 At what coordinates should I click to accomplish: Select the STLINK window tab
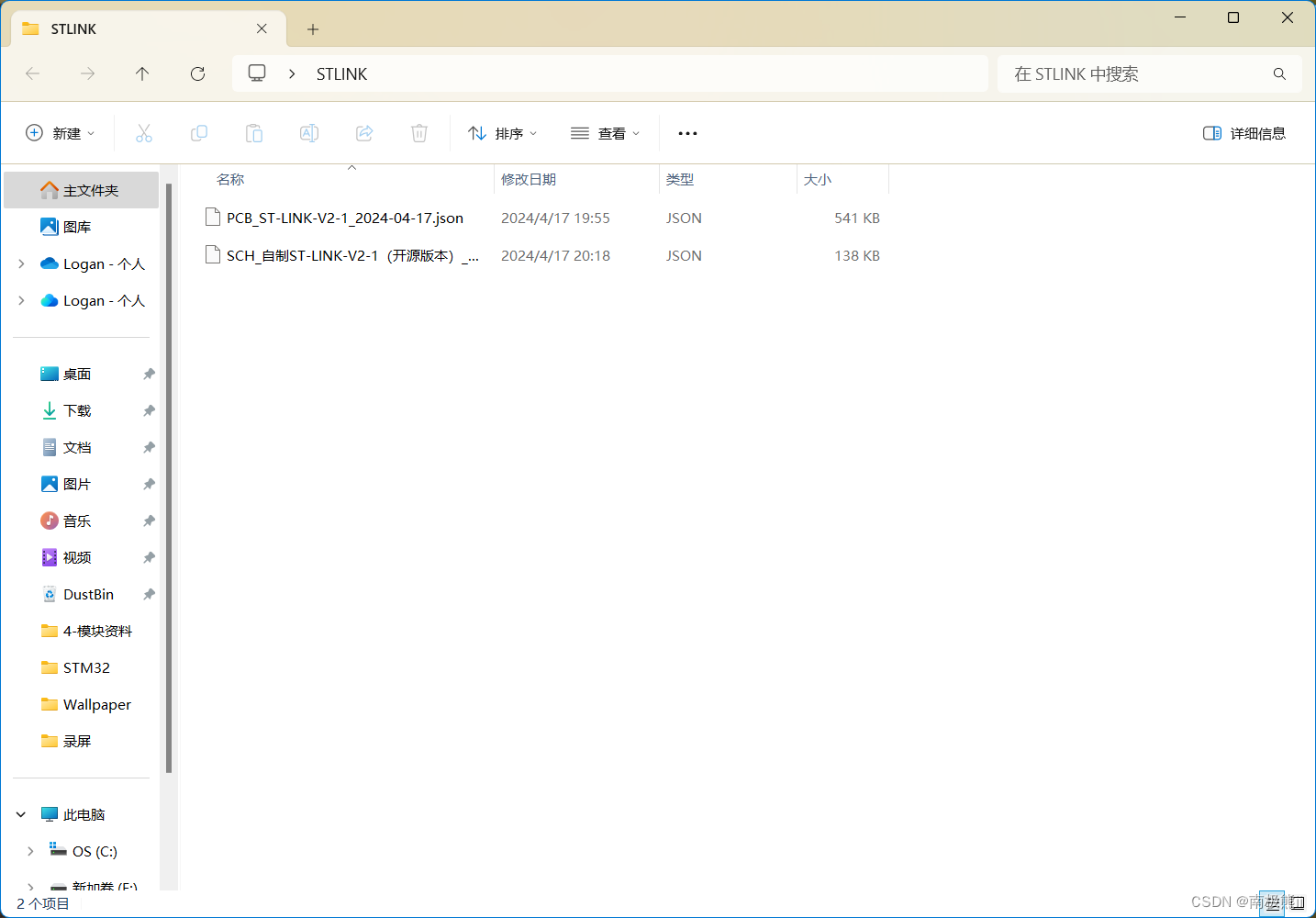[x=147, y=28]
